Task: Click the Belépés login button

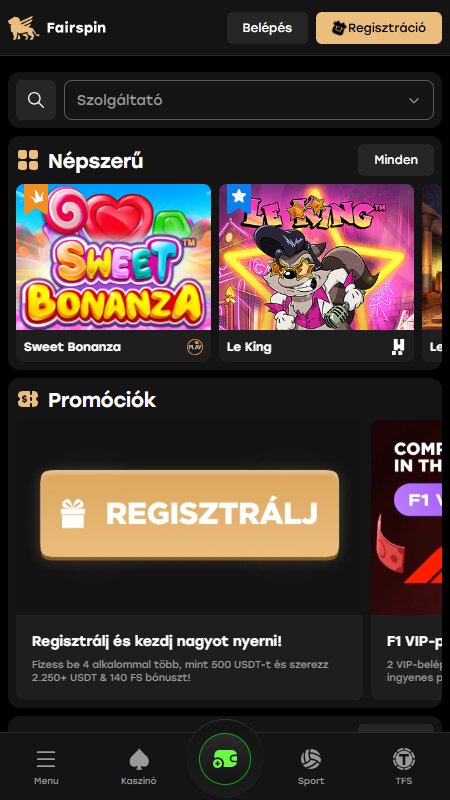Action: [267, 28]
